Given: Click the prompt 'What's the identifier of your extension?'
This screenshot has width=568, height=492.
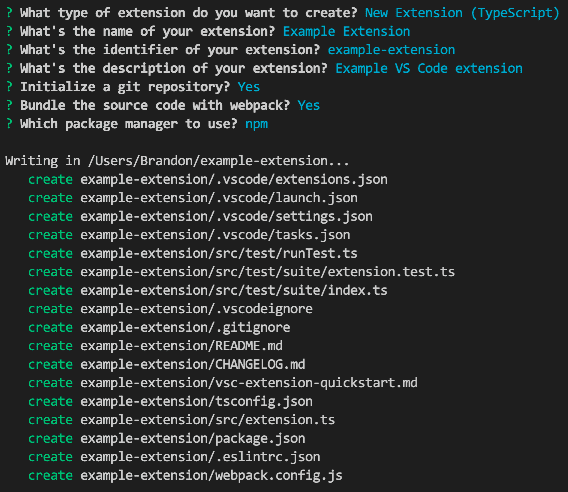Looking at the screenshot, I should [170, 50].
